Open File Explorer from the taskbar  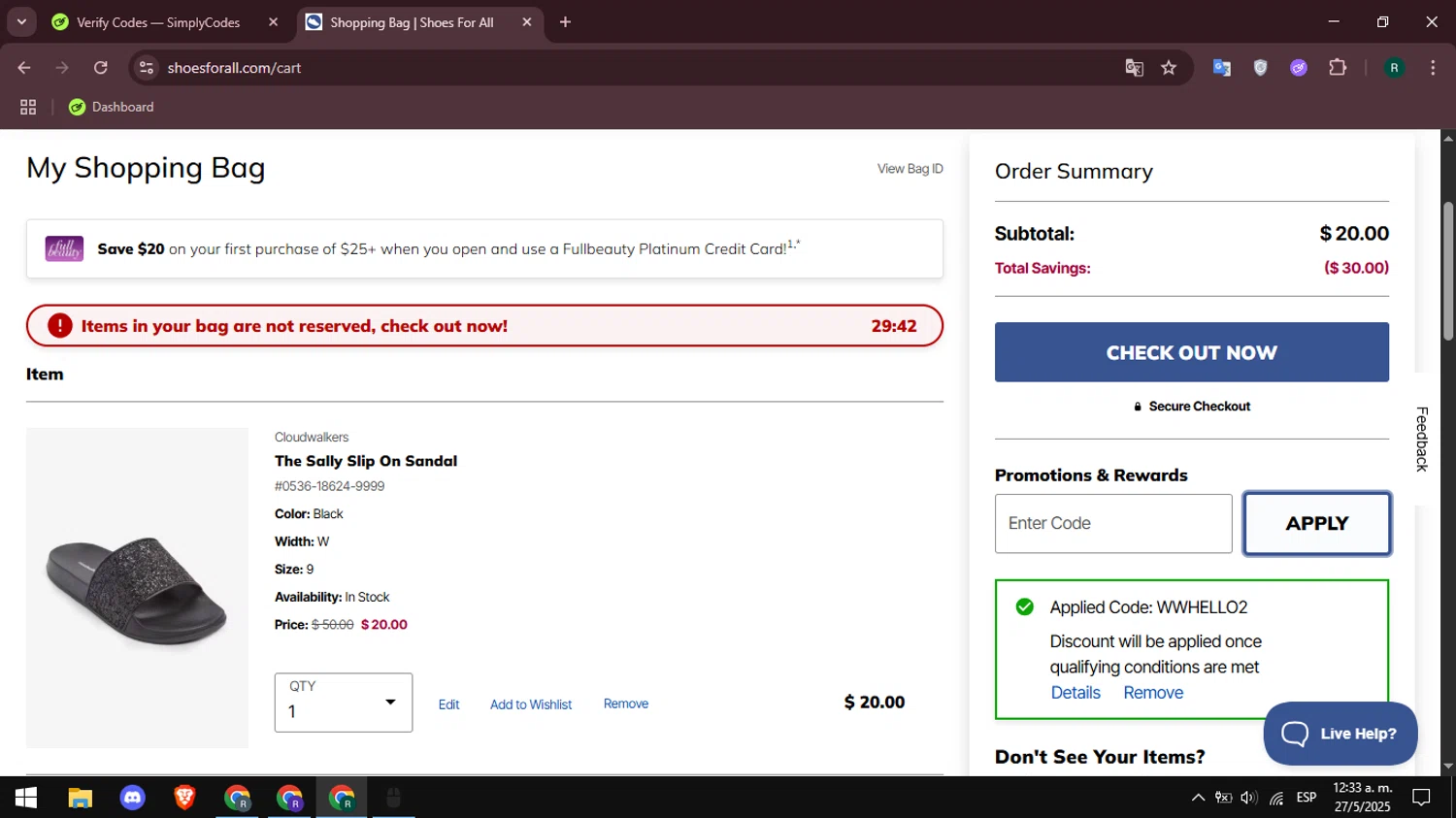click(x=80, y=798)
